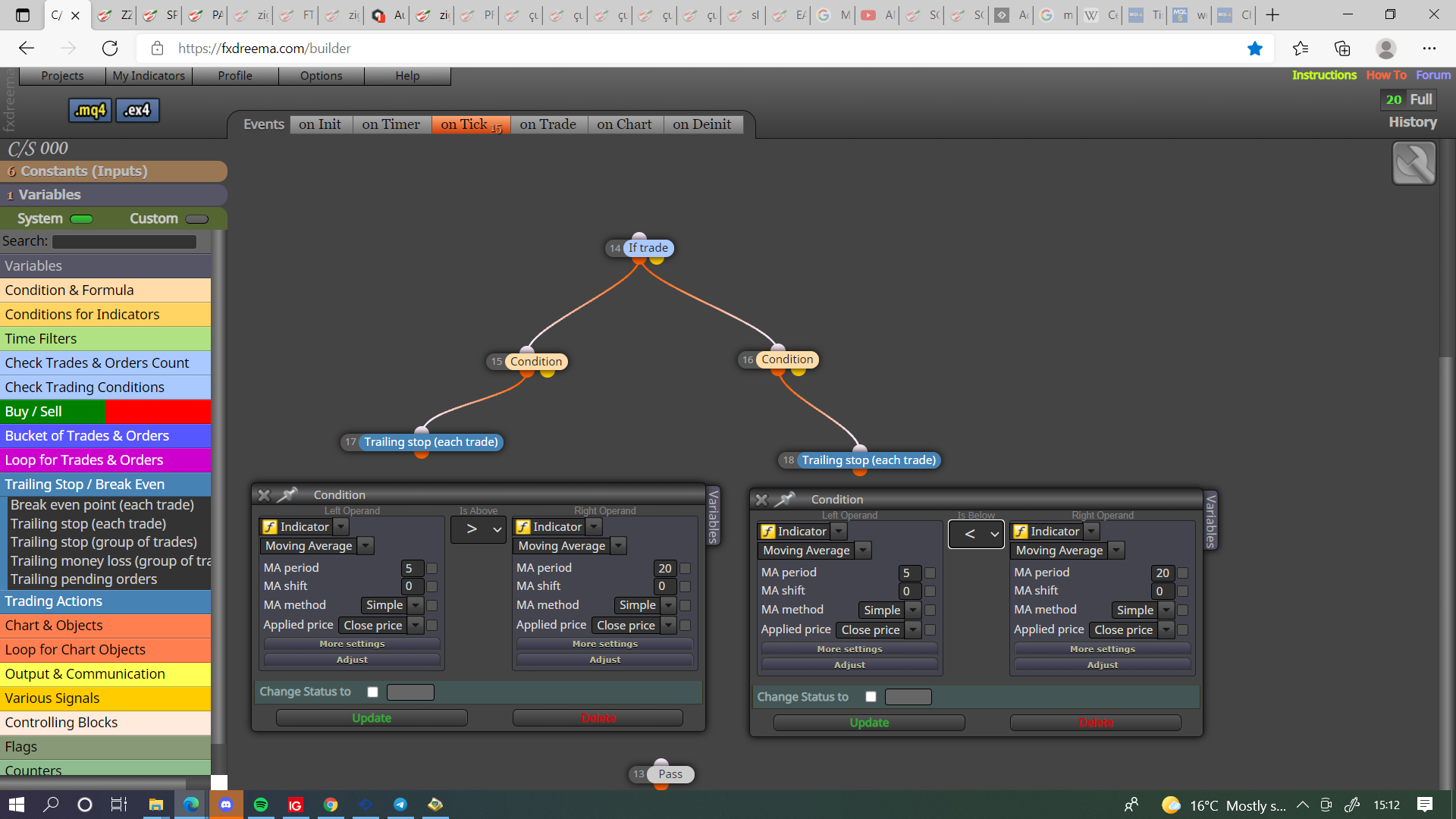The width and height of the screenshot is (1456, 819).
Task: Click right Adjust button in Is Below panel
Action: click(x=1103, y=665)
